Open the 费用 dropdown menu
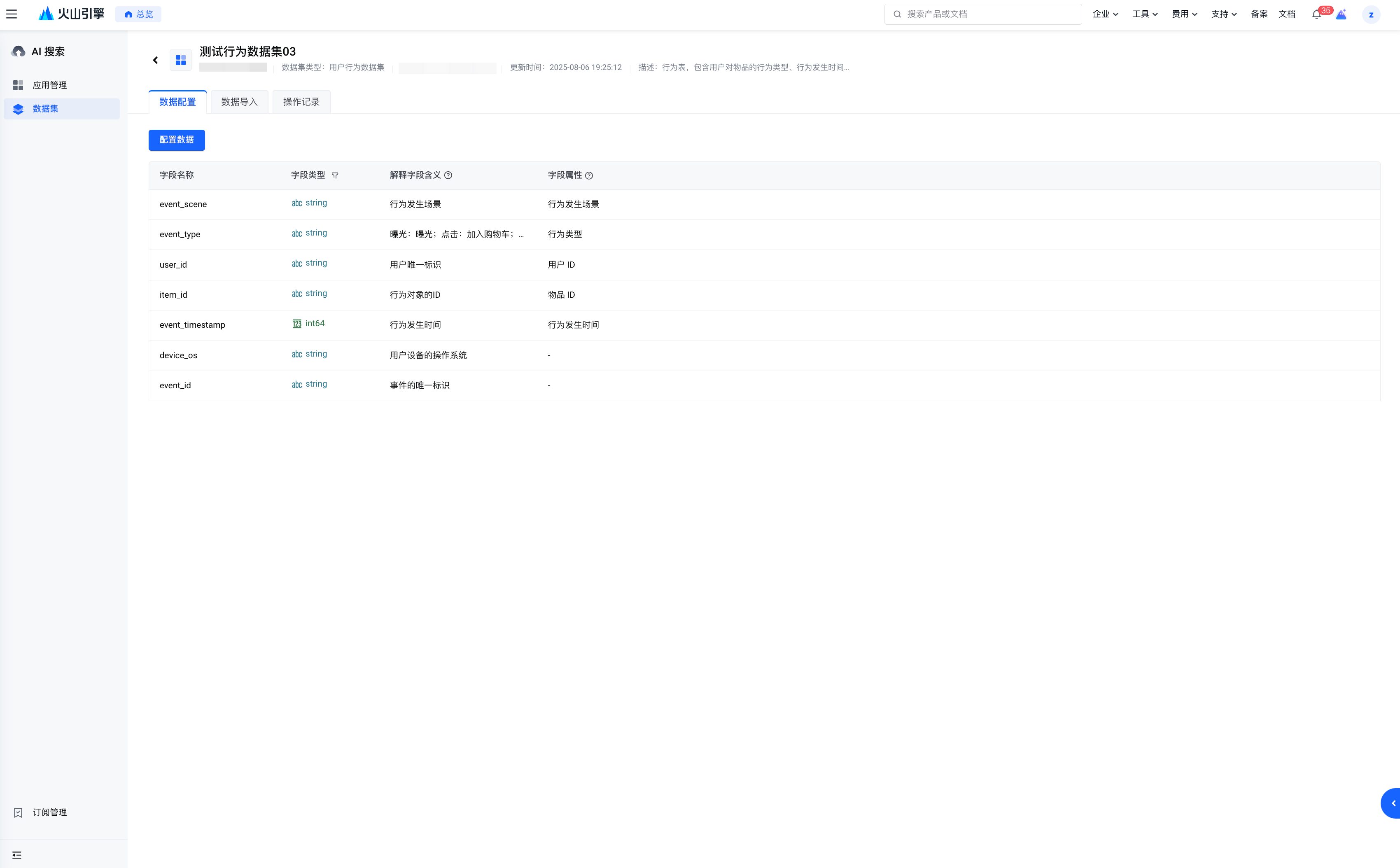This screenshot has height=868, width=1400. (1184, 14)
